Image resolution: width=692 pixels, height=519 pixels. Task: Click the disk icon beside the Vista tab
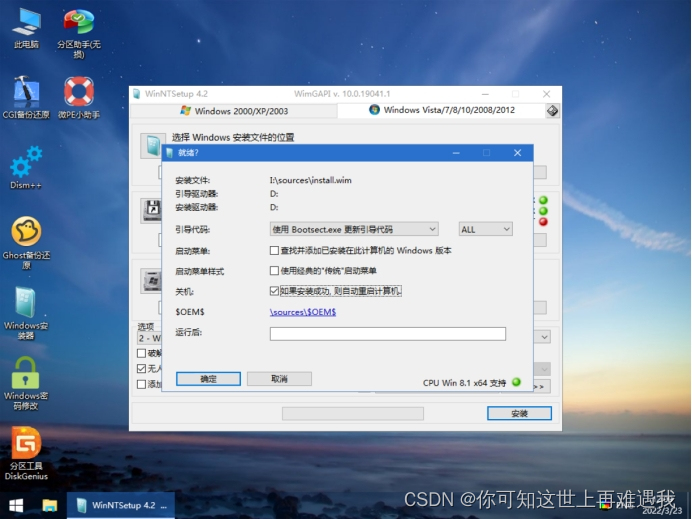(552, 110)
